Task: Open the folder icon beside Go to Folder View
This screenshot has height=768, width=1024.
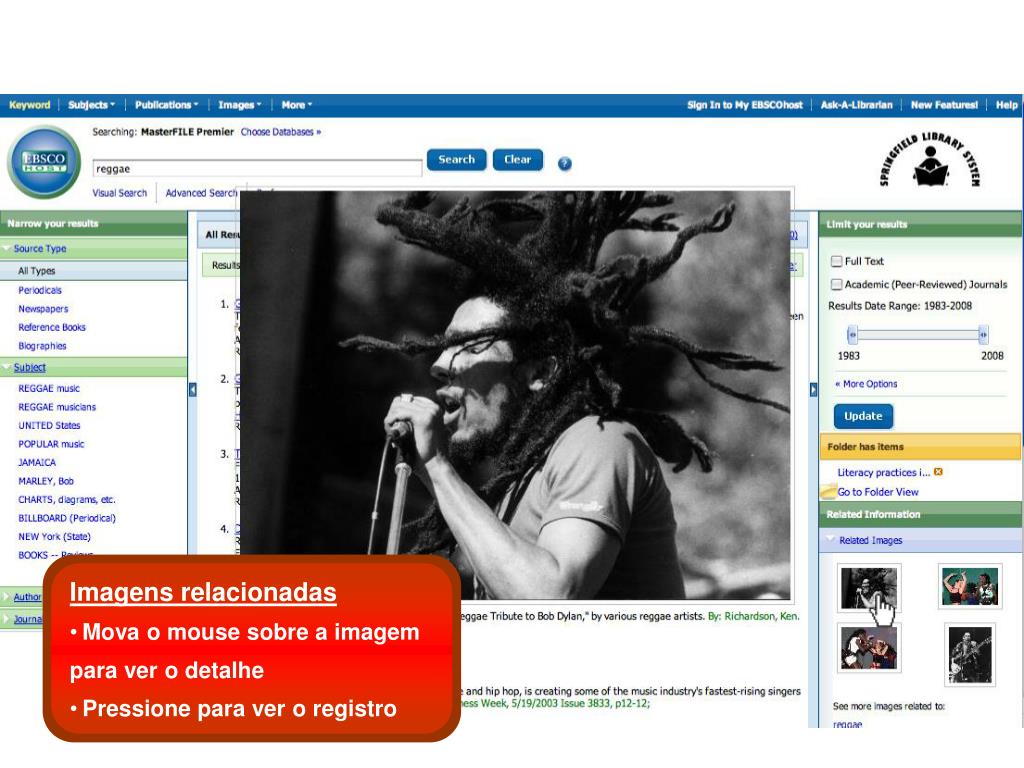Action: point(828,491)
